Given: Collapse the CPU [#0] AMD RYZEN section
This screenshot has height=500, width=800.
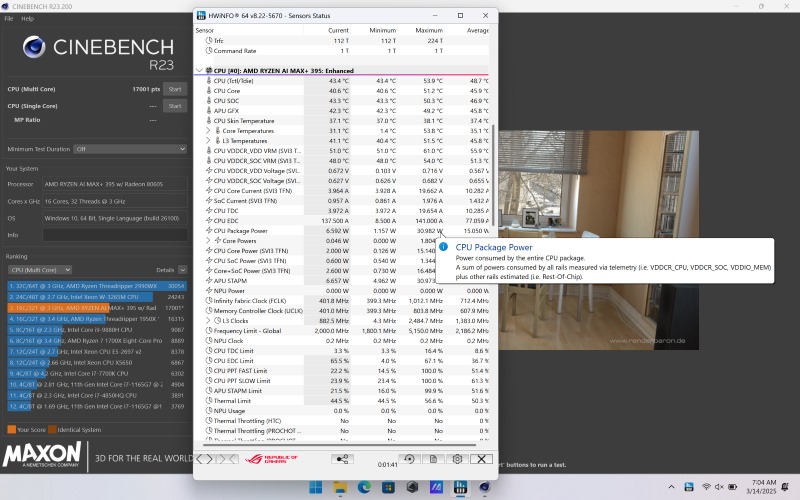Looking at the screenshot, I should tap(199, 70).
